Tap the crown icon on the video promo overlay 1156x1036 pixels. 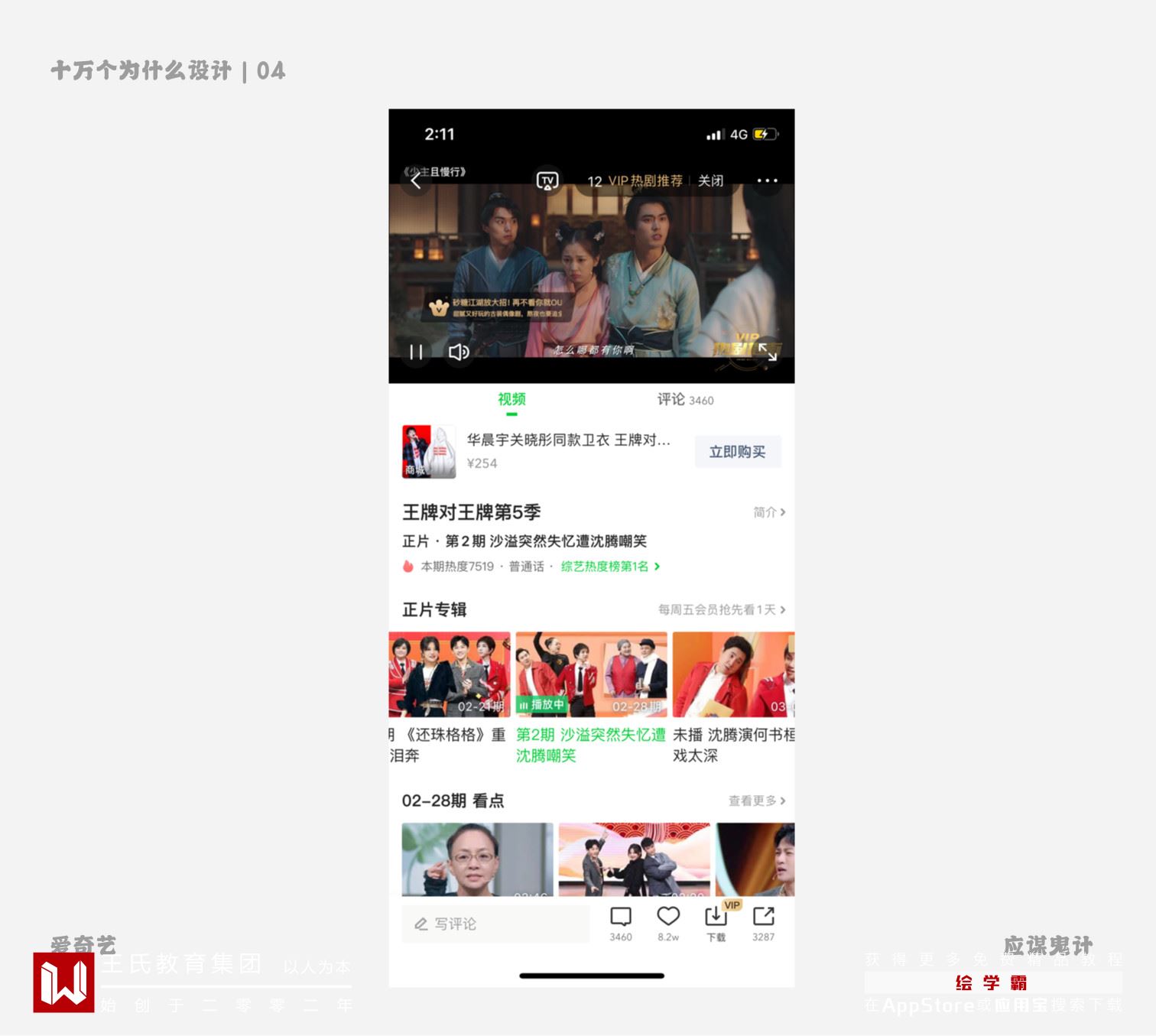439,308
